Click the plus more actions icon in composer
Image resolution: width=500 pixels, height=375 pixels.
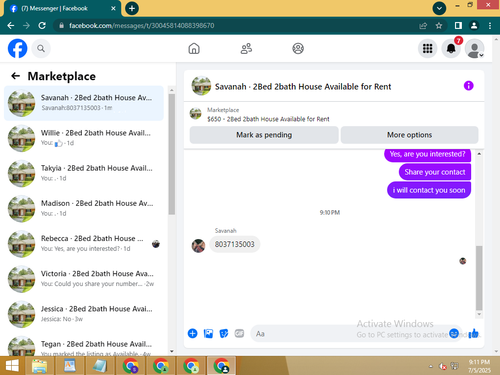[192, 333]
